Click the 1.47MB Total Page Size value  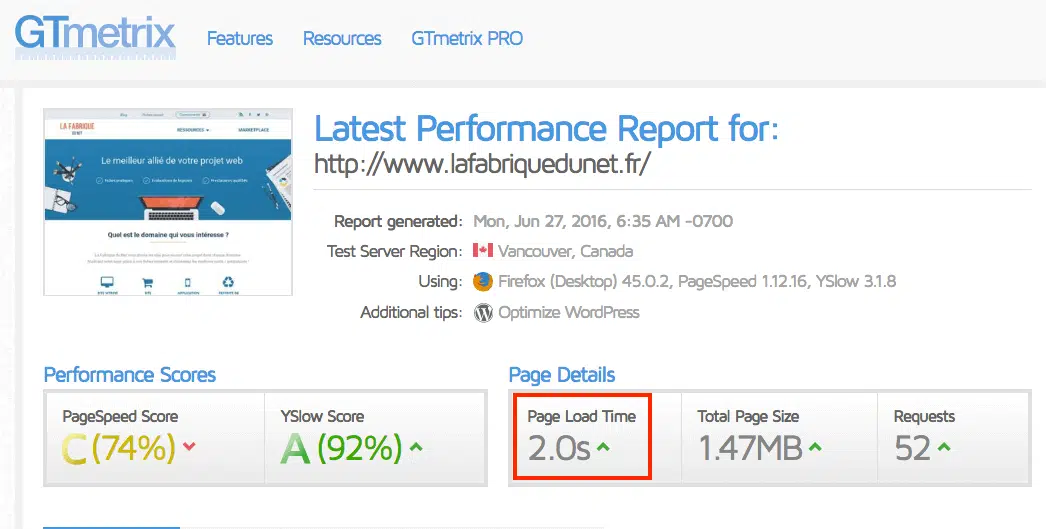coord(750,449)
